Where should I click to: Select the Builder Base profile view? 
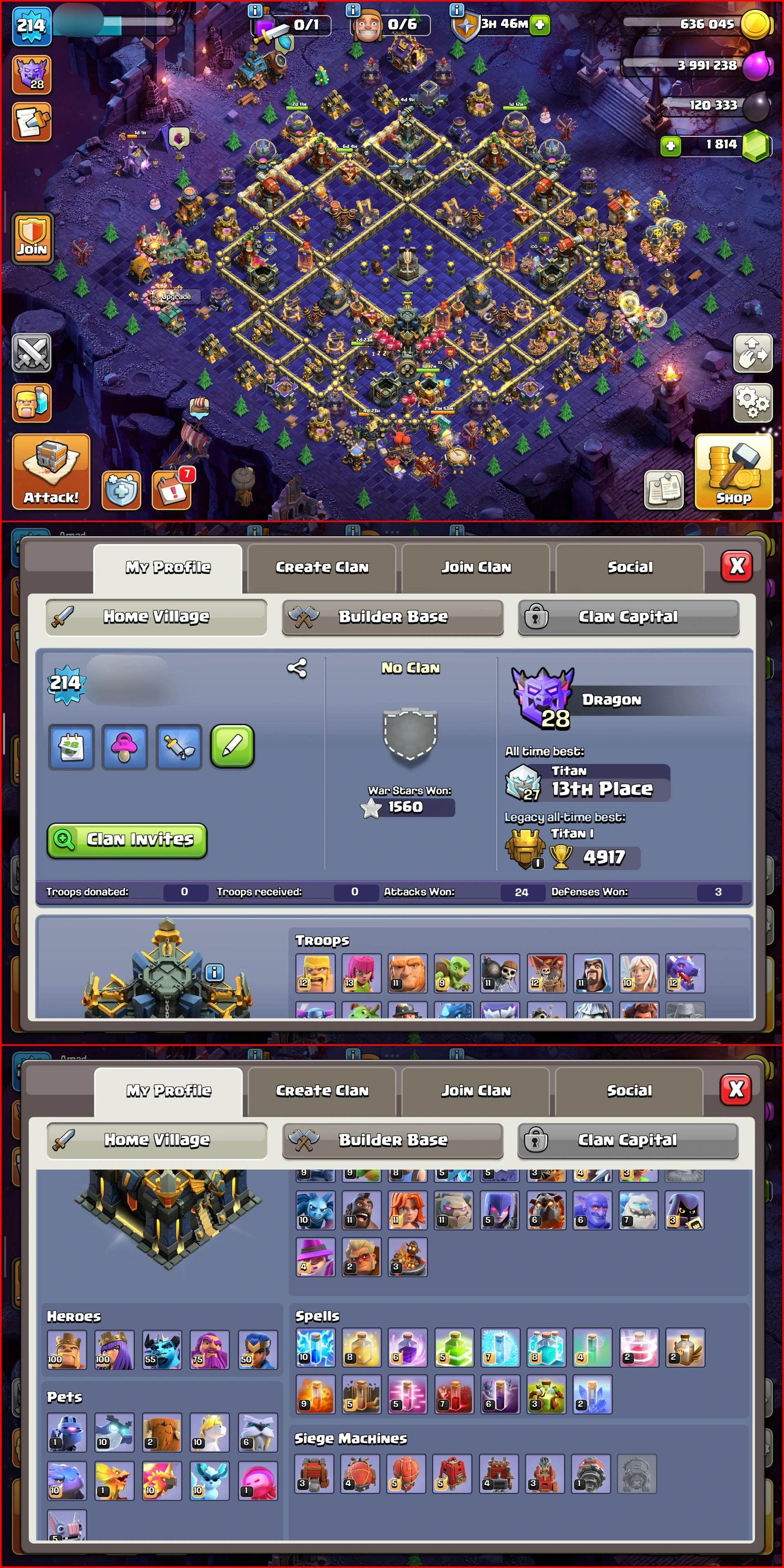coord(392,616)
